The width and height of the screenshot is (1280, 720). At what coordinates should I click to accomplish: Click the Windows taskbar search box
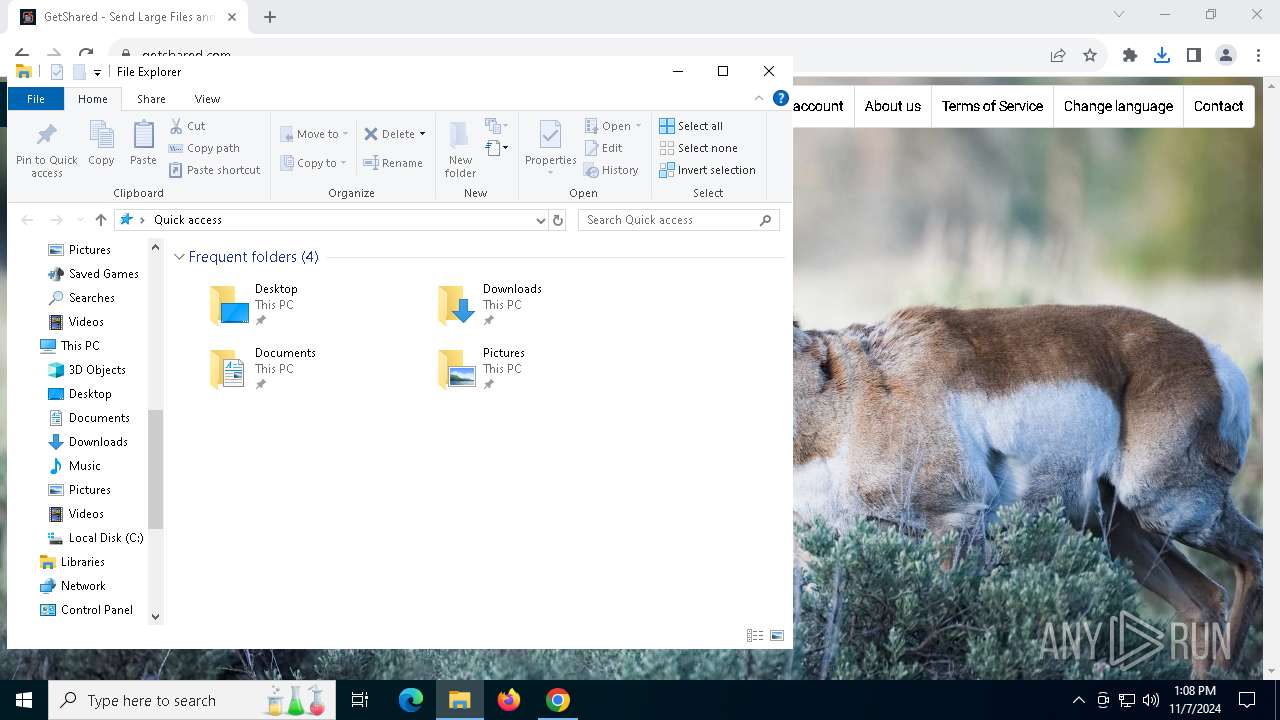pos(194,700)
